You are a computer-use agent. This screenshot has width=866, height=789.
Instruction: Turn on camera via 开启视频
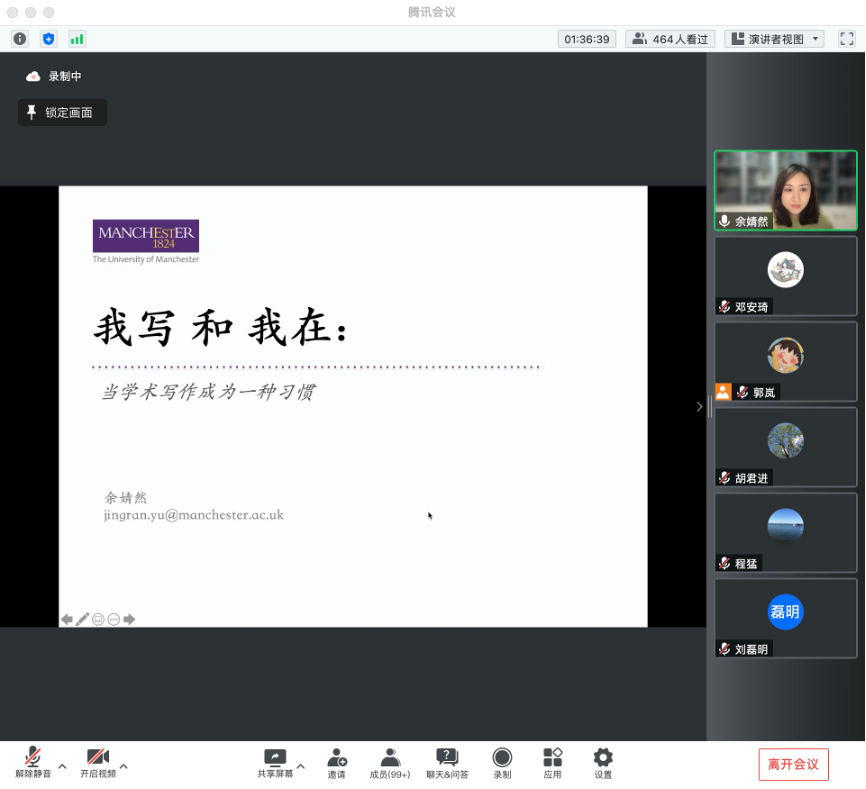pyautogui.click(x=98, y=762)
